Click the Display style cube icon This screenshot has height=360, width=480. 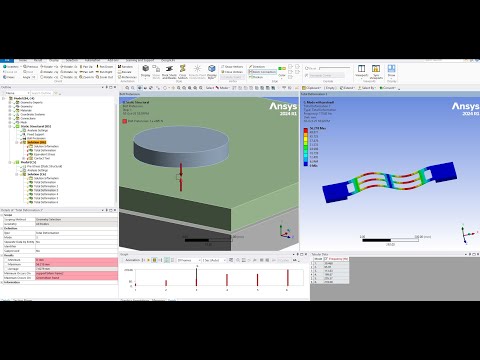(146, 68)
